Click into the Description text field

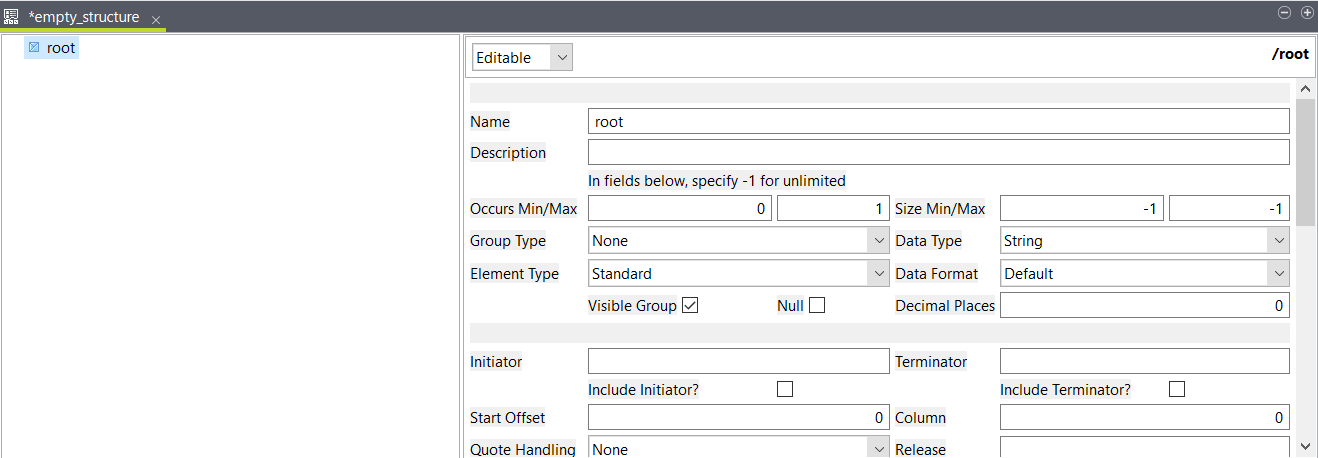(x=938, y=153)
